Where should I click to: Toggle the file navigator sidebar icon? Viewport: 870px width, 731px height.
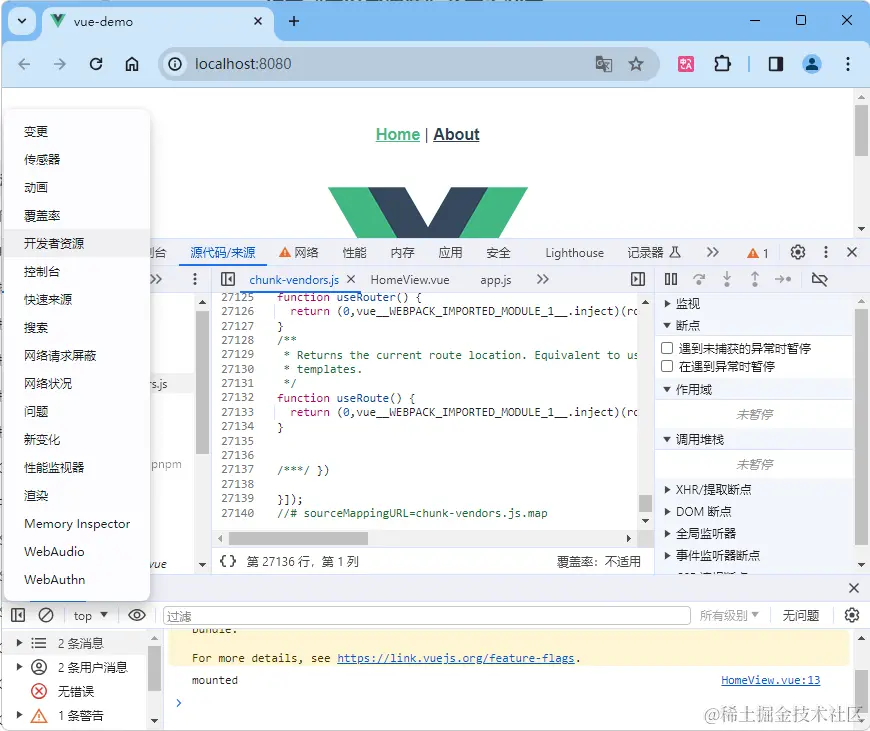(228, 279)
